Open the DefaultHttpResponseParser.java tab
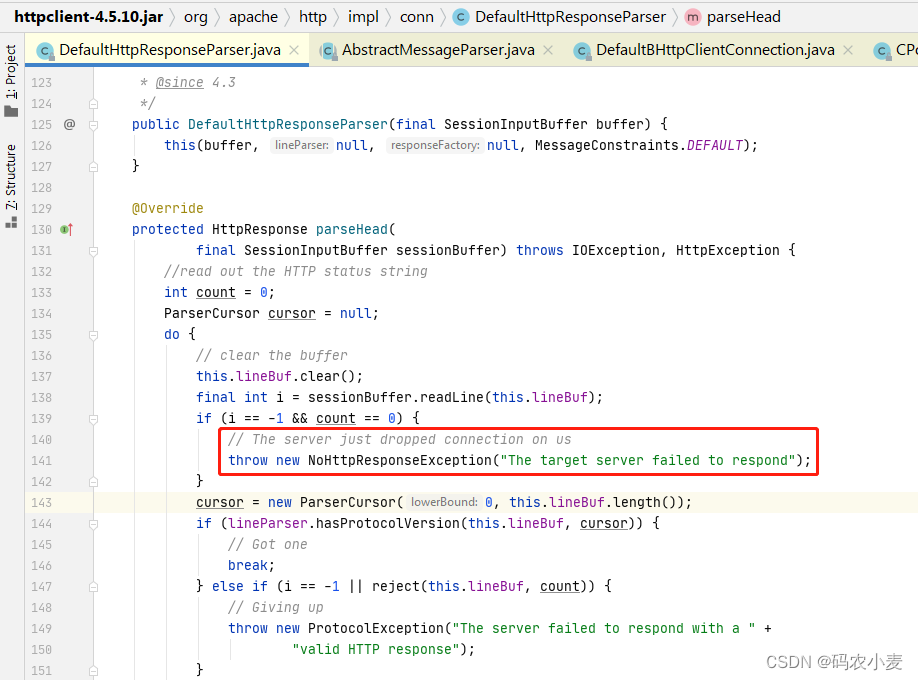Viewport: 918px width, 680px height. point(170,50)
